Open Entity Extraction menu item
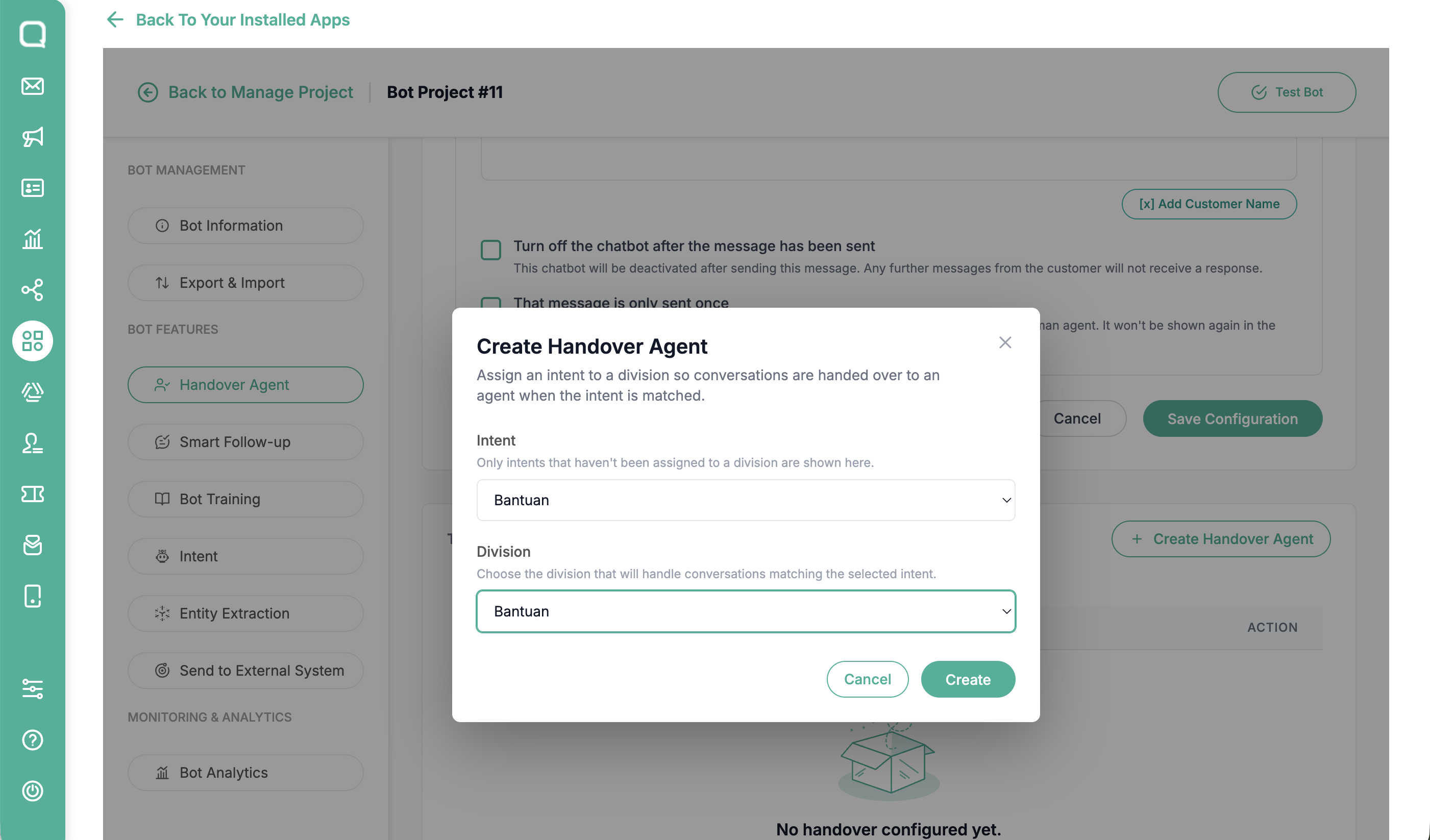 click(245, 613)
